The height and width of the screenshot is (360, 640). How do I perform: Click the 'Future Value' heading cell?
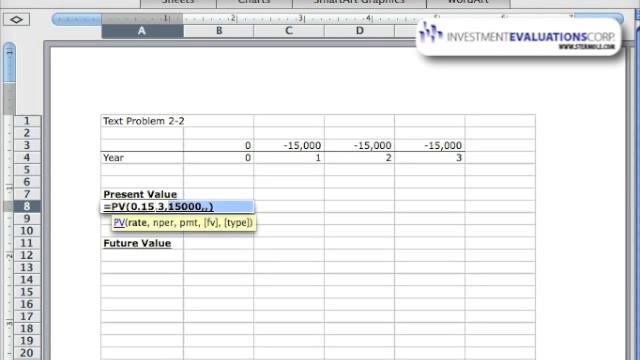pyautogui.click(x=142, y=243)
